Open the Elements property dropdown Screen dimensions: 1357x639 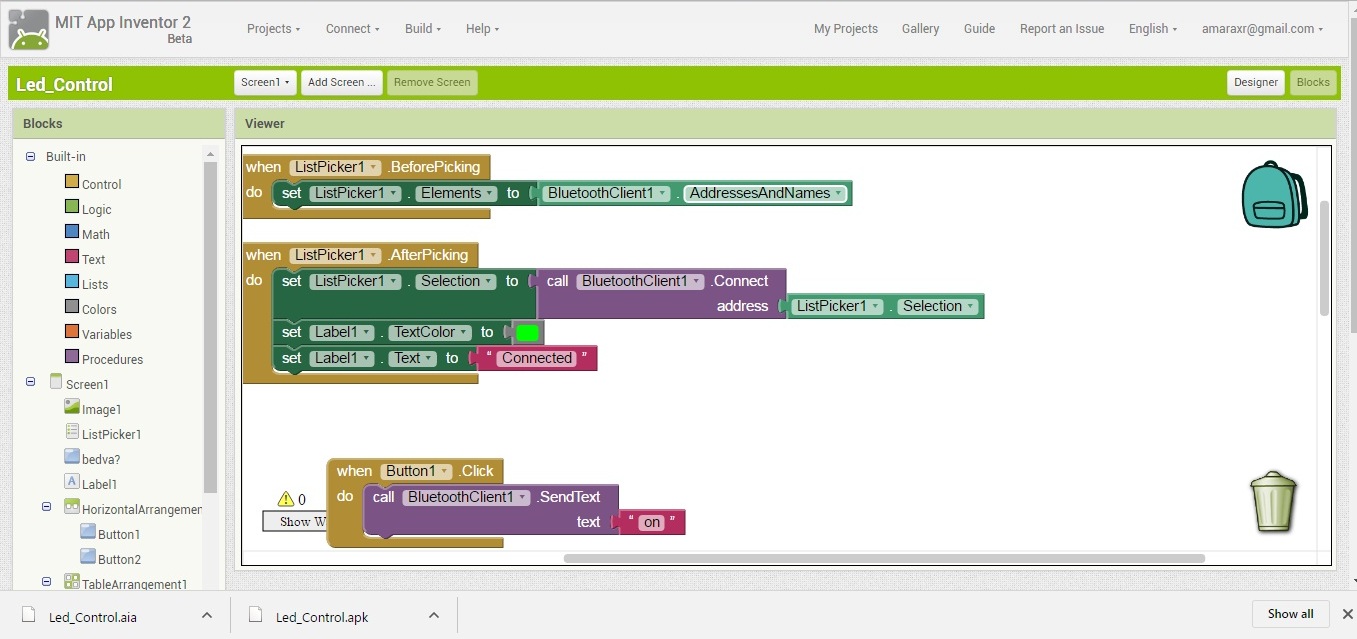(x=457, y=193)
